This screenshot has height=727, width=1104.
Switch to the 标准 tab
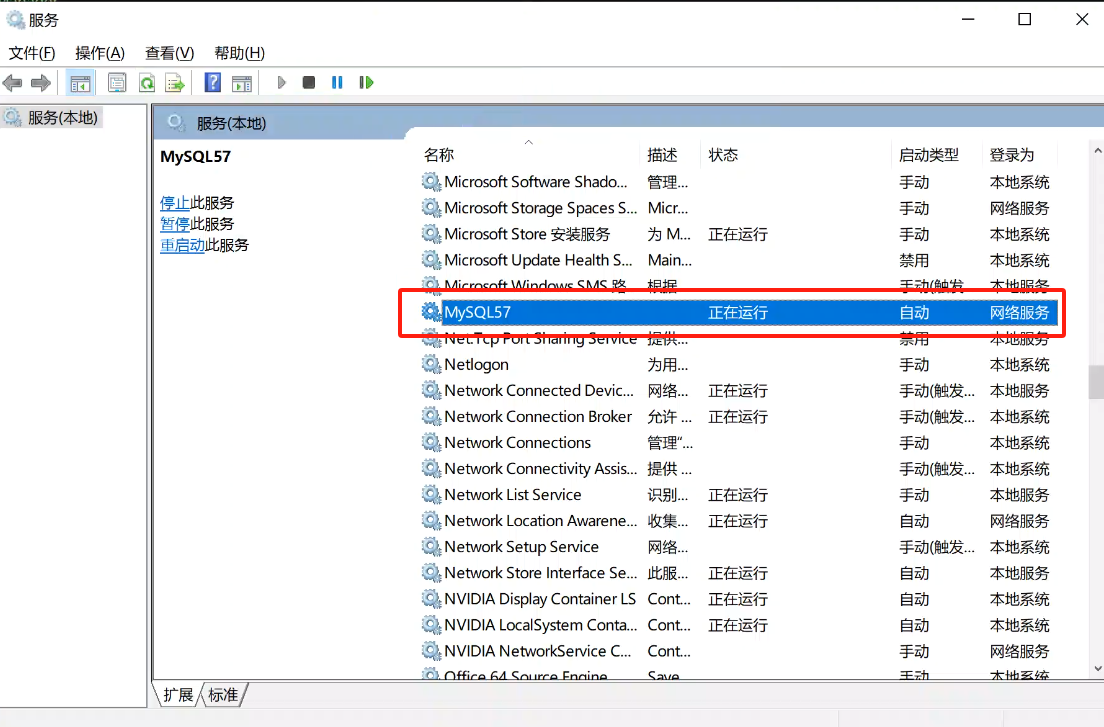coord(223,695)
